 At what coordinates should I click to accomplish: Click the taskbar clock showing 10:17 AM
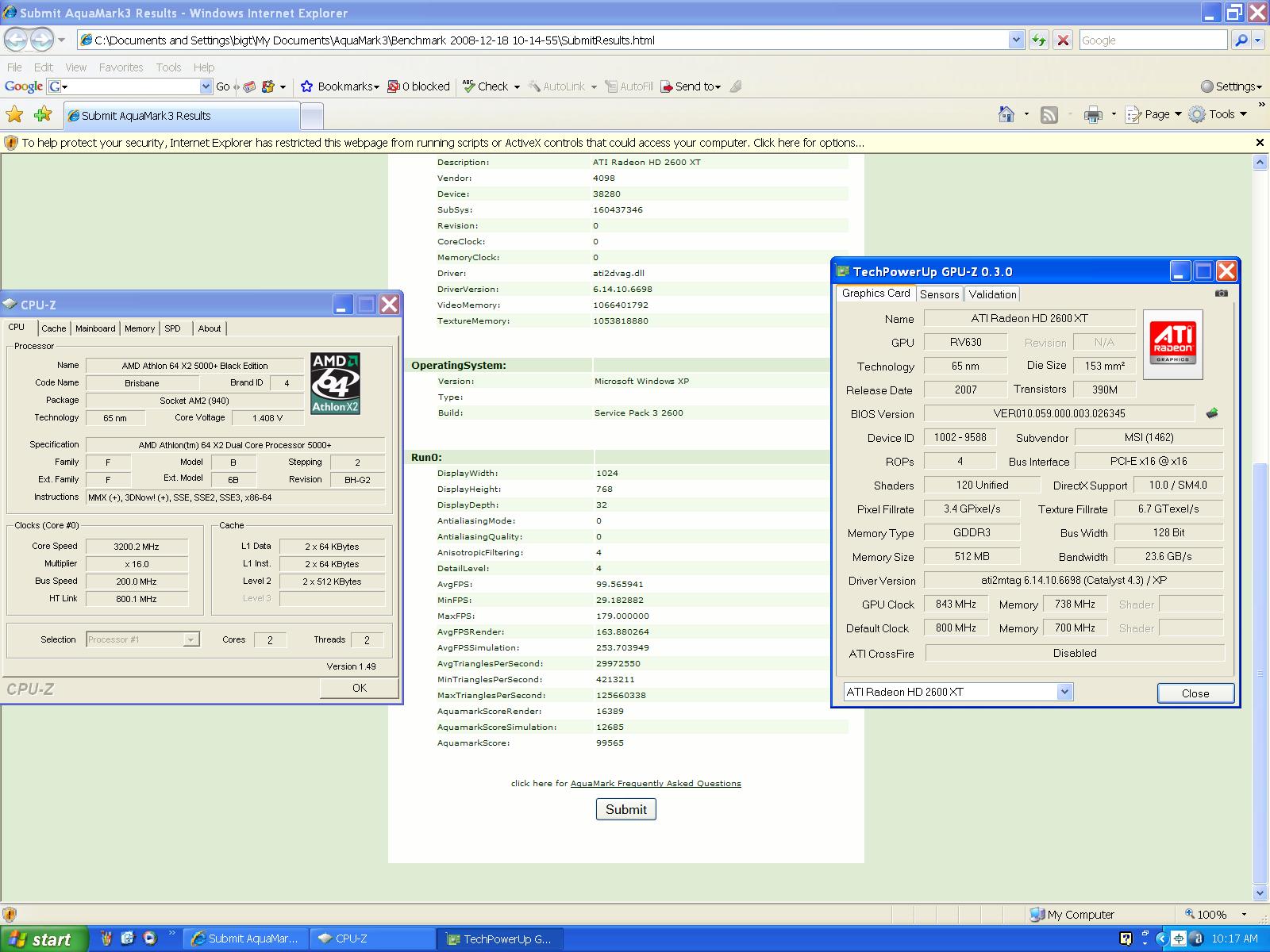[x=1234, y=939]
